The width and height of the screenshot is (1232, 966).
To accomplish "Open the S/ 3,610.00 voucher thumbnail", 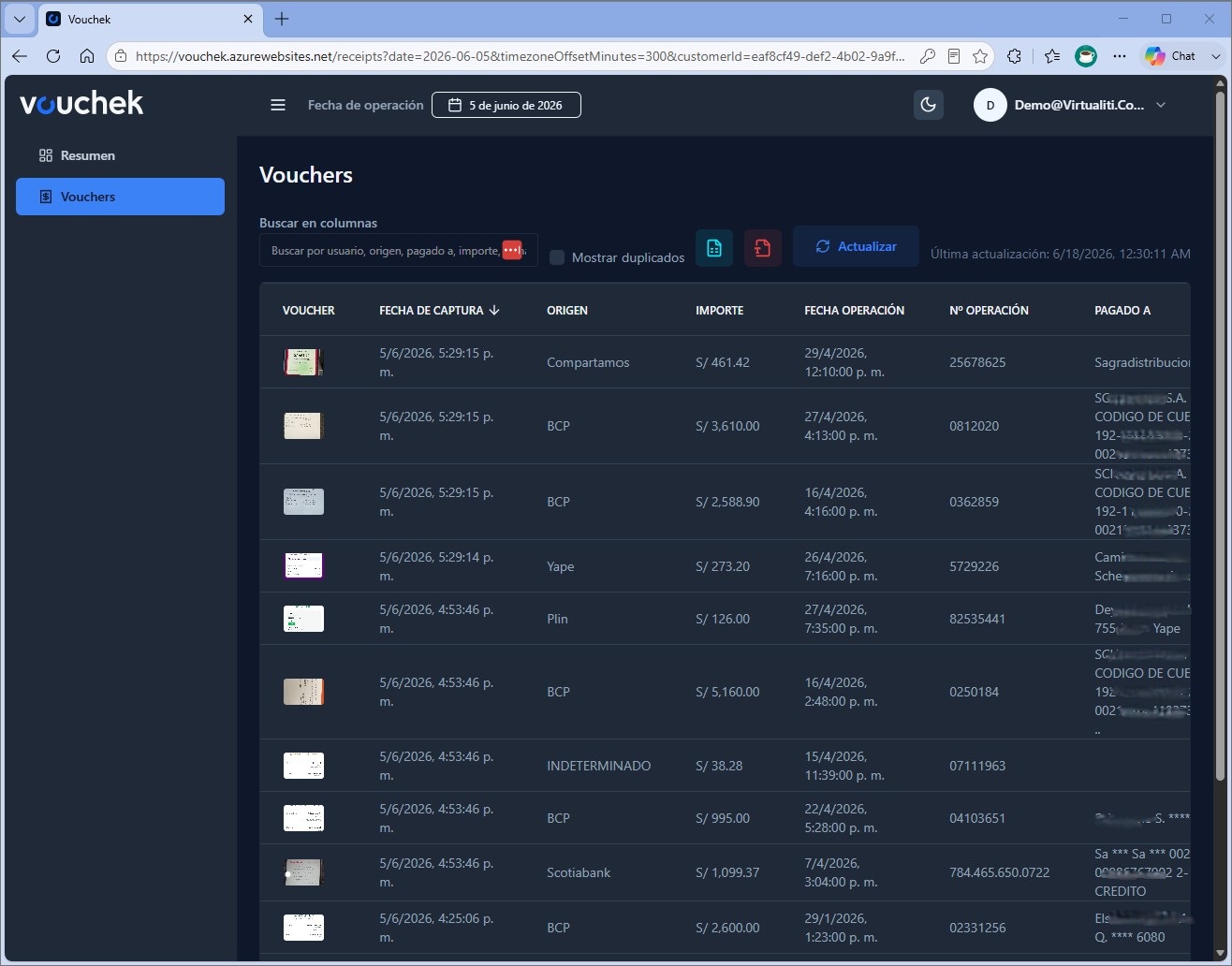I will [x=303, y=426].
